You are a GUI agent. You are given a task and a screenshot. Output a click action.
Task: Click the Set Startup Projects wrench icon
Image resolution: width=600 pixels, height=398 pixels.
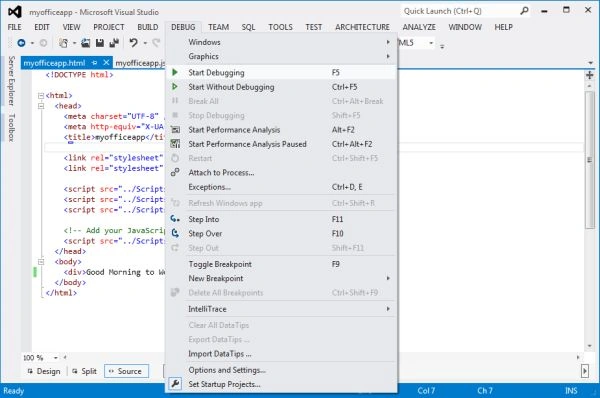point(175,383)
